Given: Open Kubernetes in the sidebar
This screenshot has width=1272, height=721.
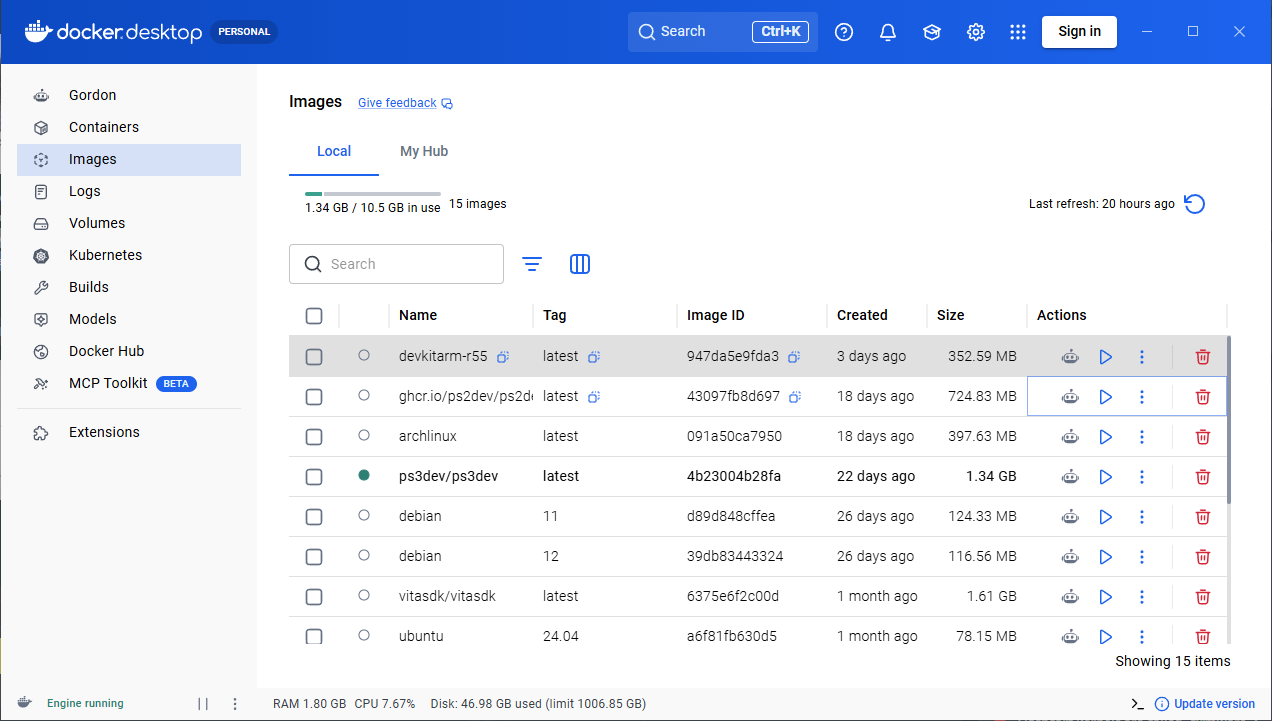Looking at the screenshot, I should tap(129, 255).
